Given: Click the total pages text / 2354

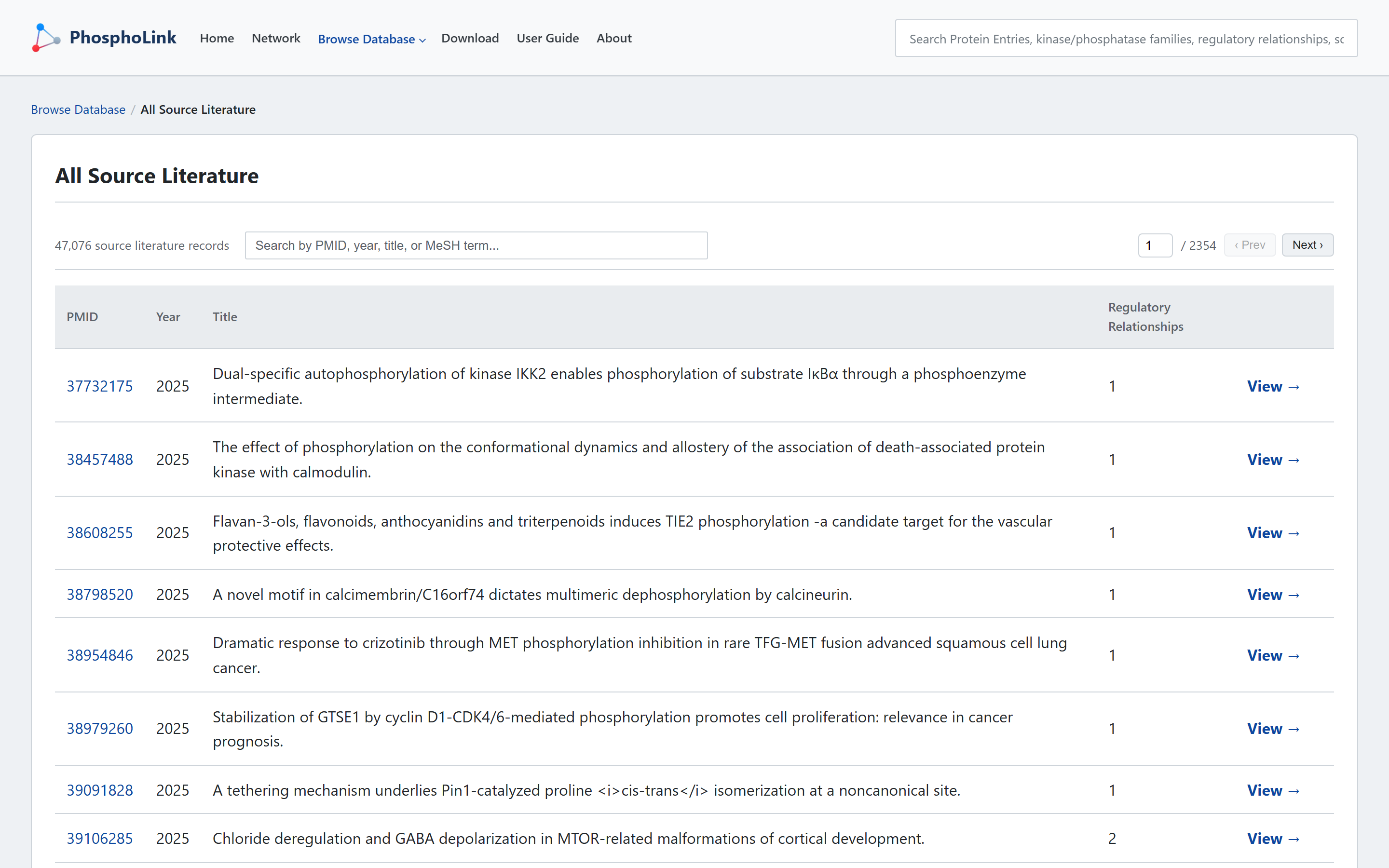Looking at the screenshot, I should [1198, 246].
